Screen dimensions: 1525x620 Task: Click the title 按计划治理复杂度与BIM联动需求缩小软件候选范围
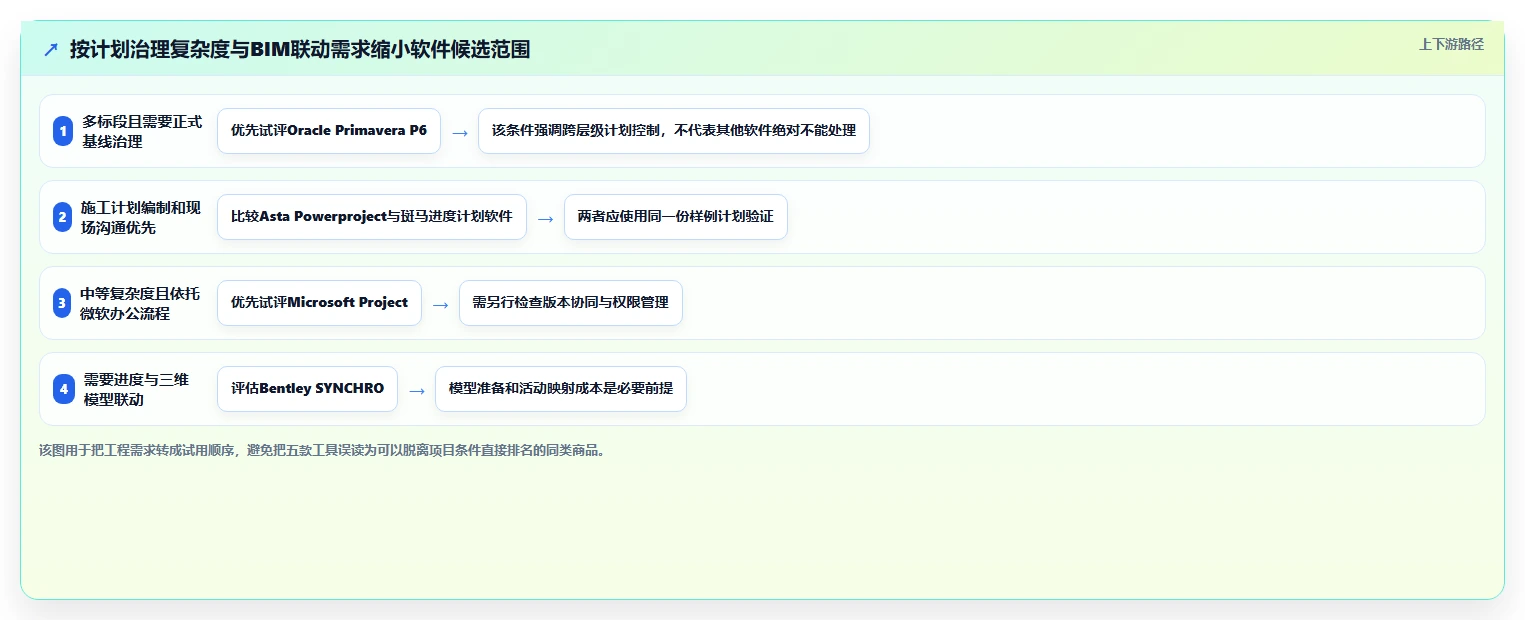pos(300,49)
